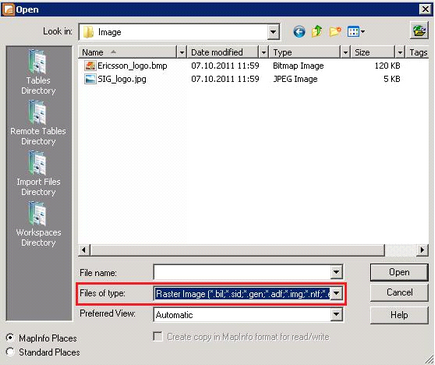
Task: Sort files by Date modified header
Action: 223,52
